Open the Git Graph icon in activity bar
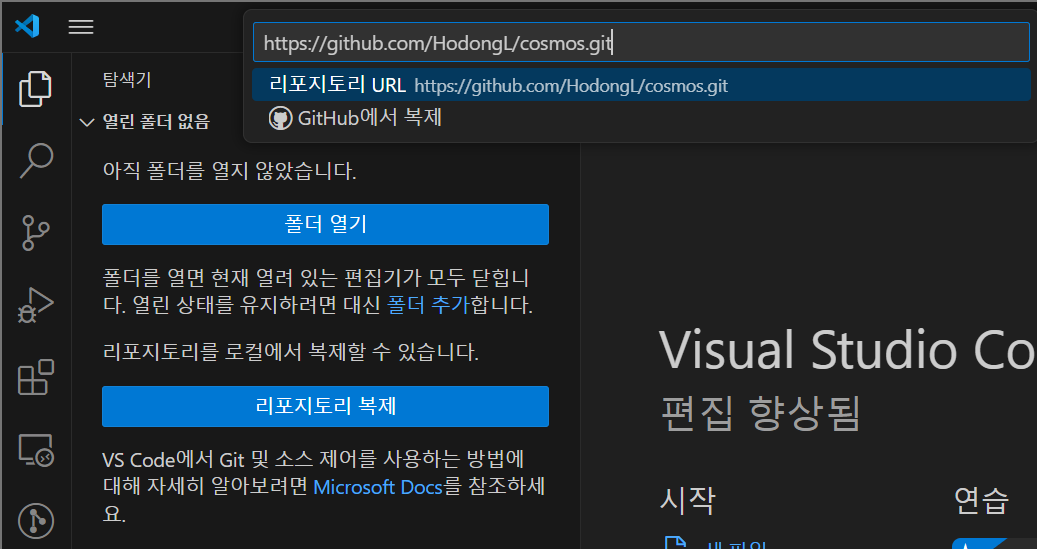The image size is (1037, 549). coord(36,521)
